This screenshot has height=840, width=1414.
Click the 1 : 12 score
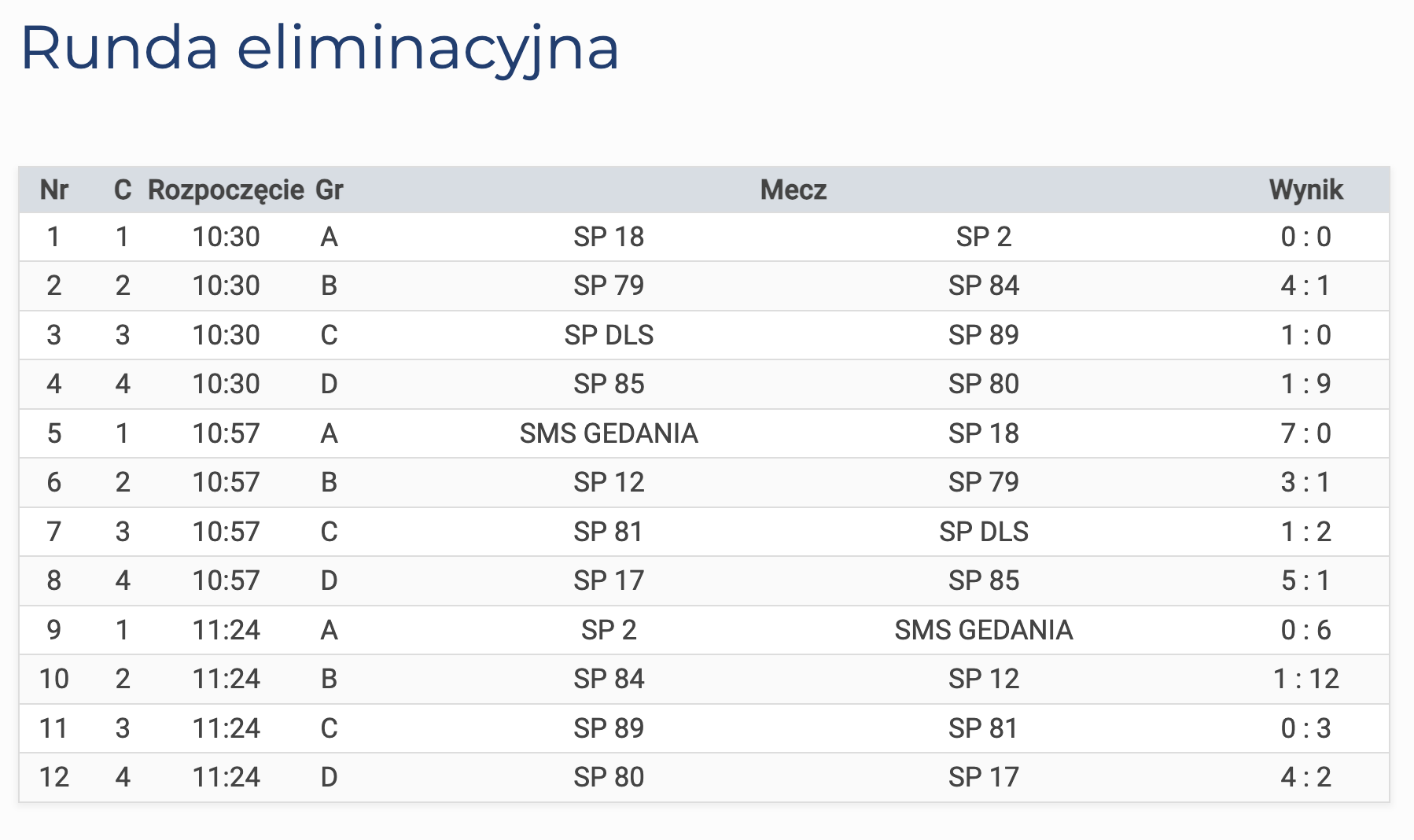coord(1305,679)
